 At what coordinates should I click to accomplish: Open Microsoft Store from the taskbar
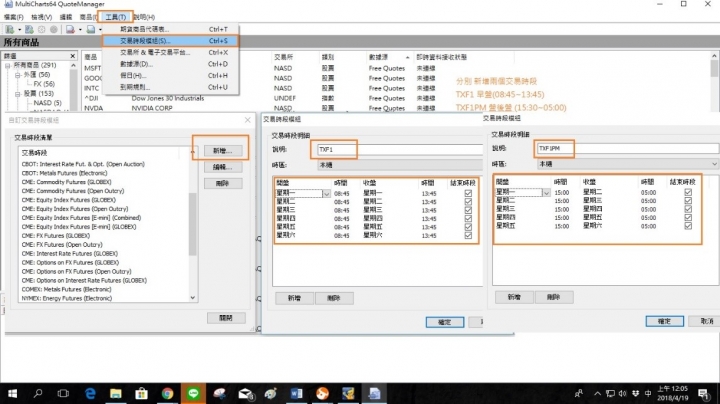[x=141, y=393]
